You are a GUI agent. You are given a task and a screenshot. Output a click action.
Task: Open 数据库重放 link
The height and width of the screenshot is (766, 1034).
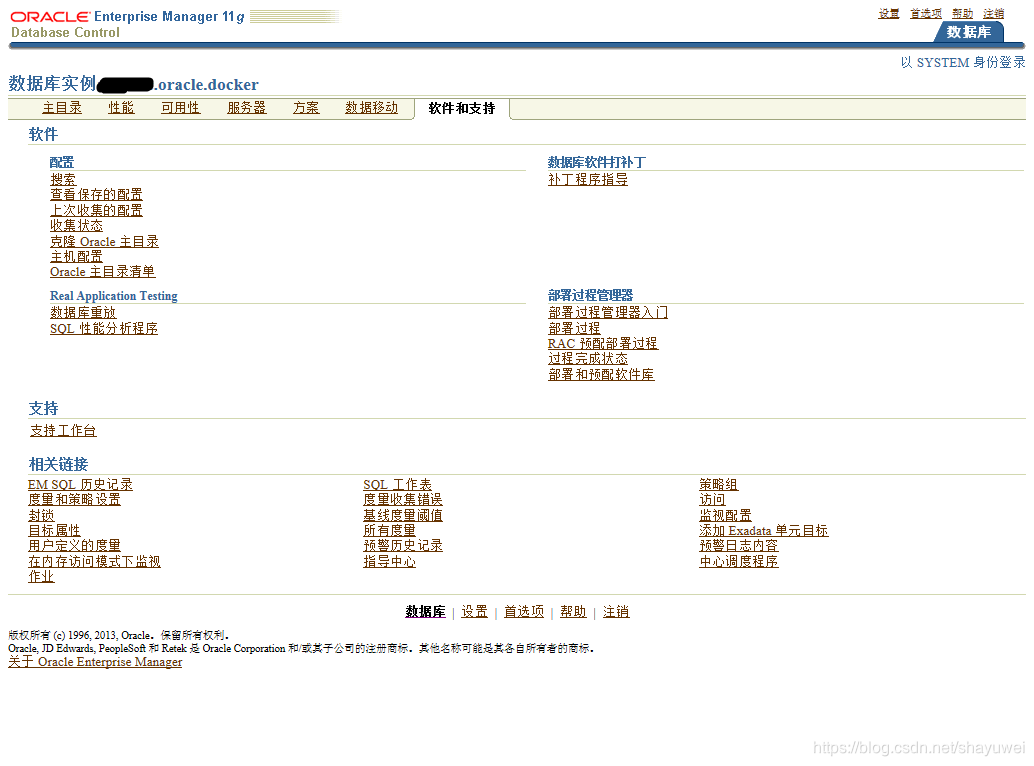[x=83, y=312]
